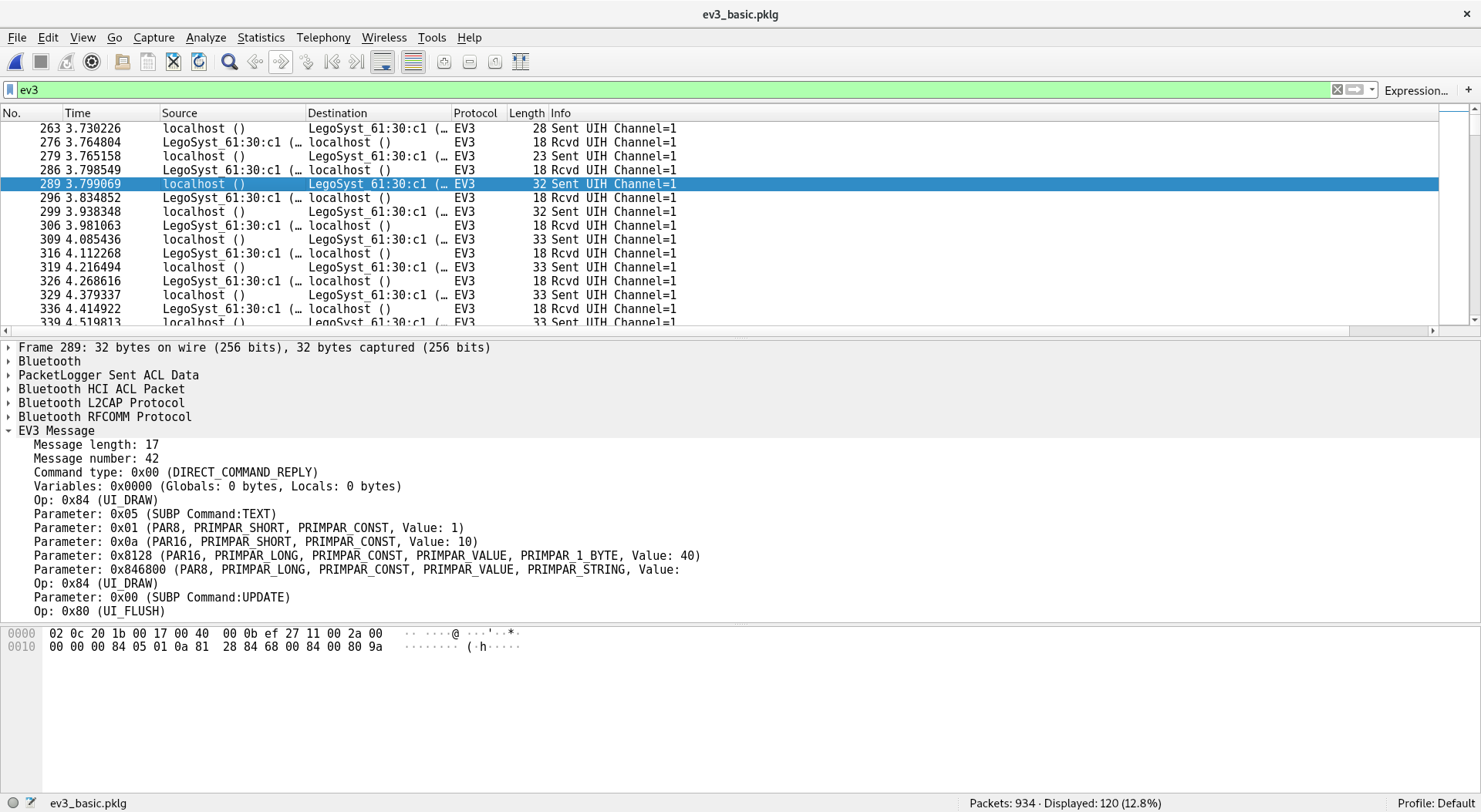Select 'Command type: 0x00' field
The height and width of the screenshot is (812, 1481).
pyautogui.click(x=176, y=473)
